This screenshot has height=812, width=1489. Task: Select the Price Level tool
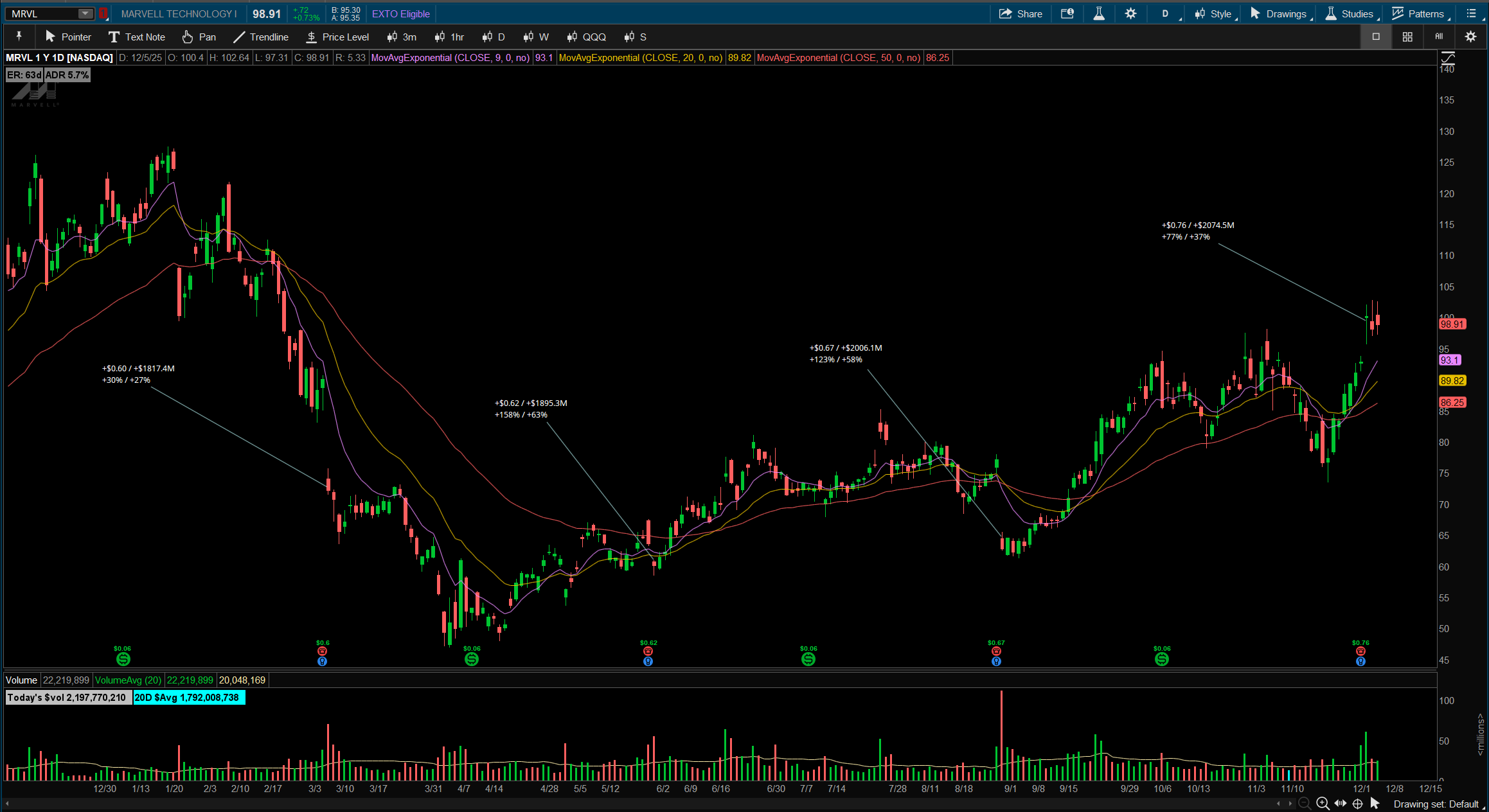click(x=337, y=37)
